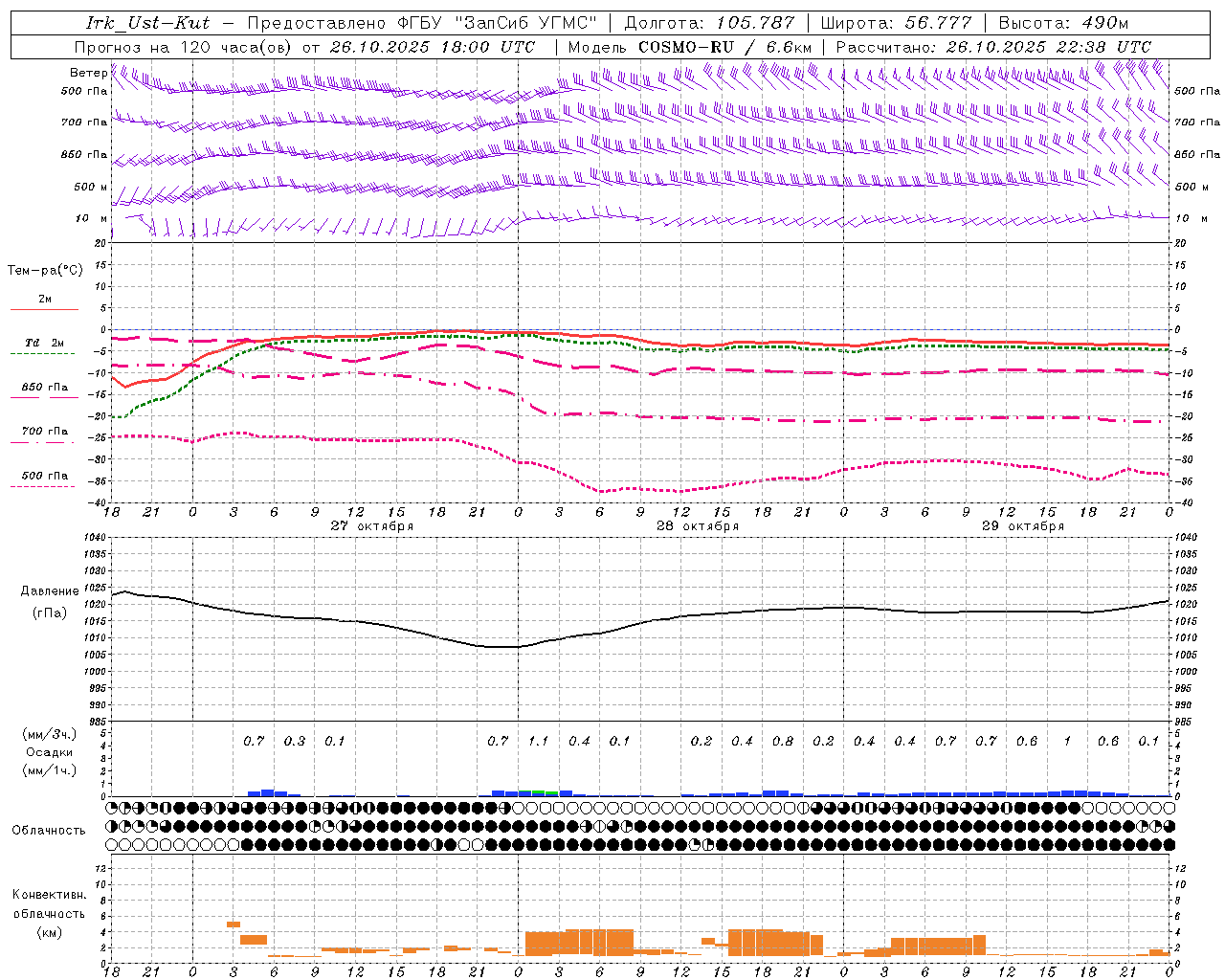Click the Давление pressure panel label
Image resolution: width=1225 pixels, height=980 pixels.
click(50, 591)
